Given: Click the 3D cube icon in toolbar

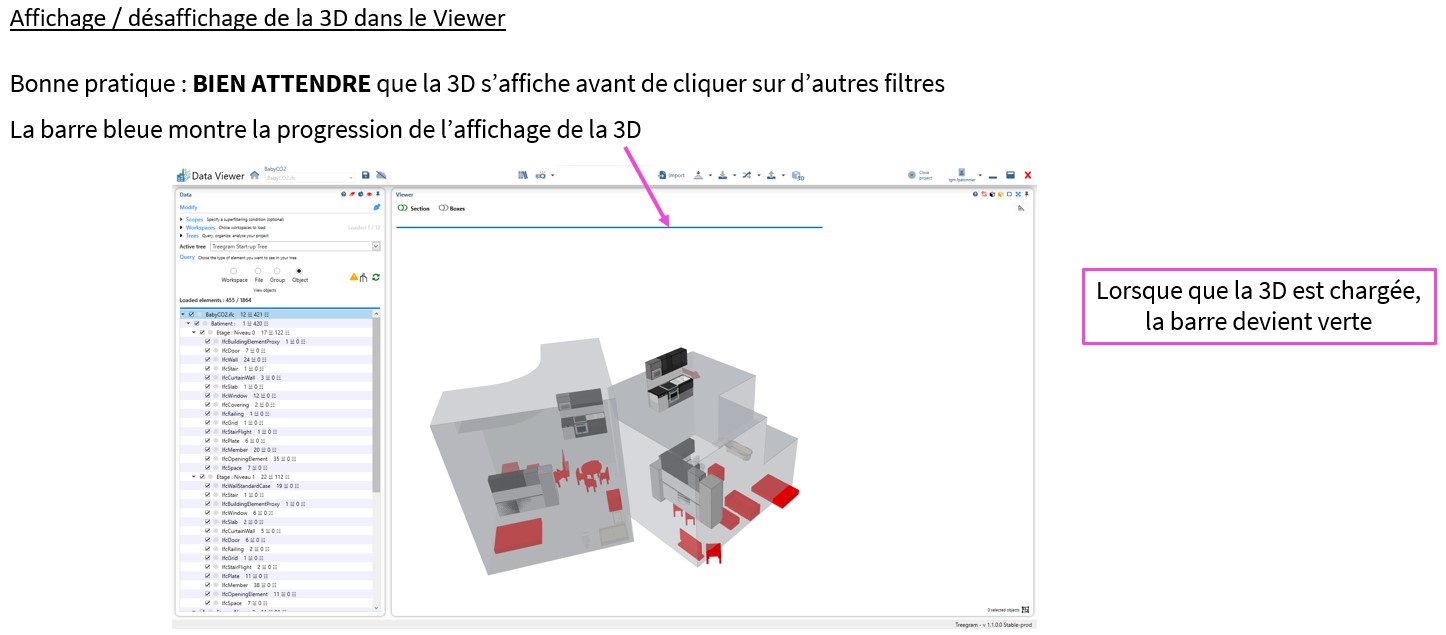Looking at the screenshot, I should click(x=798, y=176).
